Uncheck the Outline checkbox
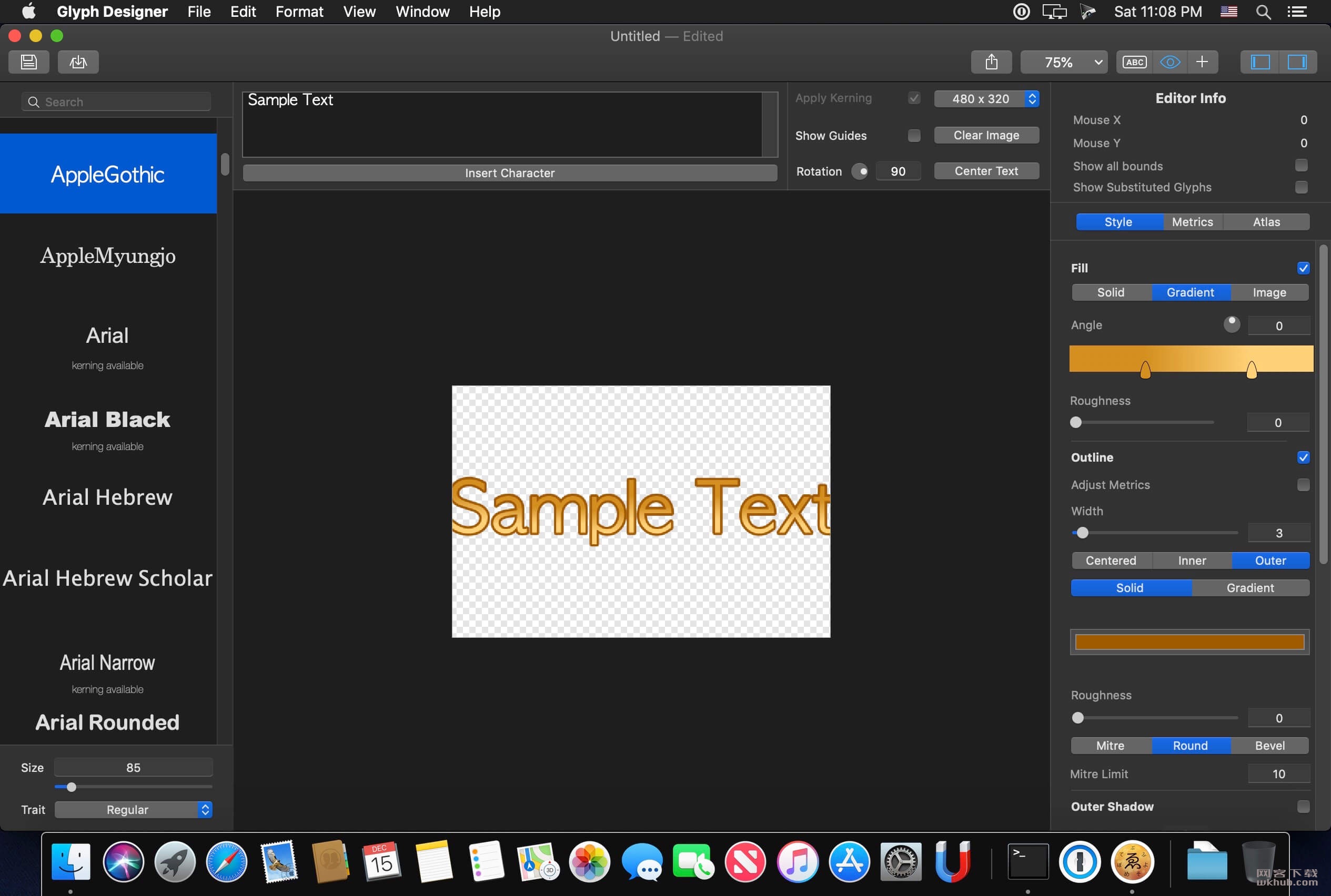Viewport: 1331px width, 896px height. point(1303,457)
